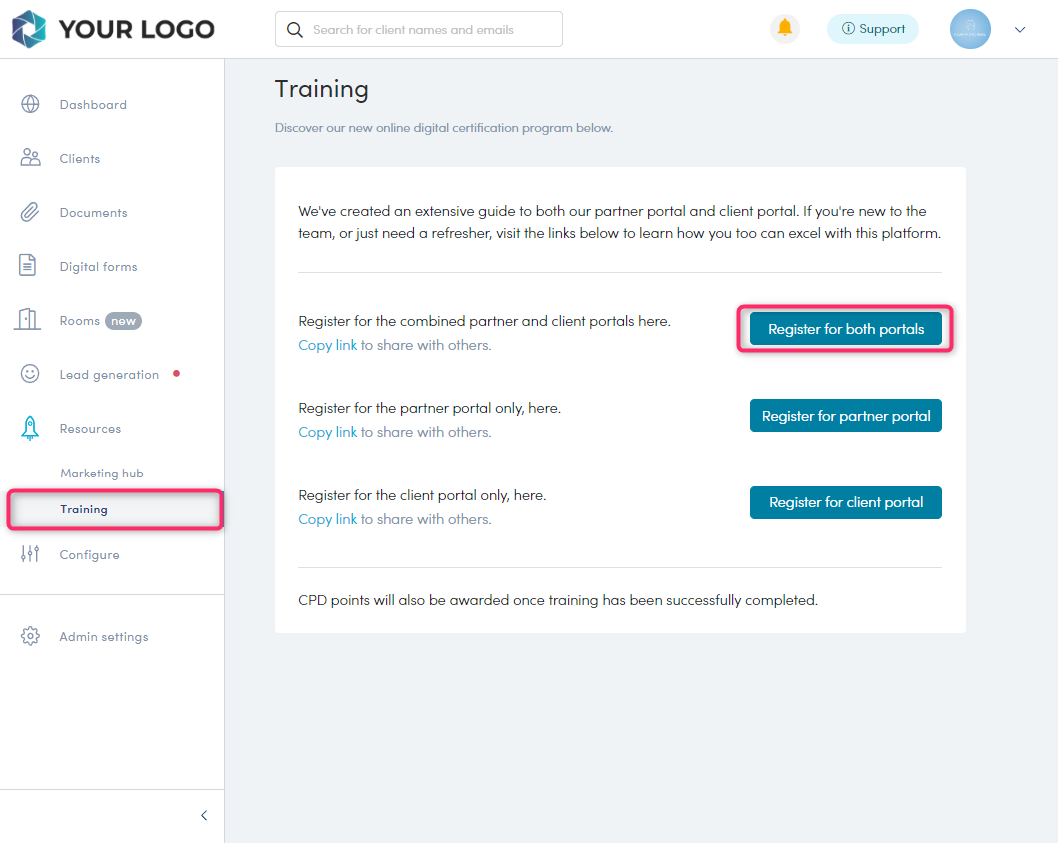Click the Rooms door icon
This screenshot has width=1058, height=843.
click(28, 320)
